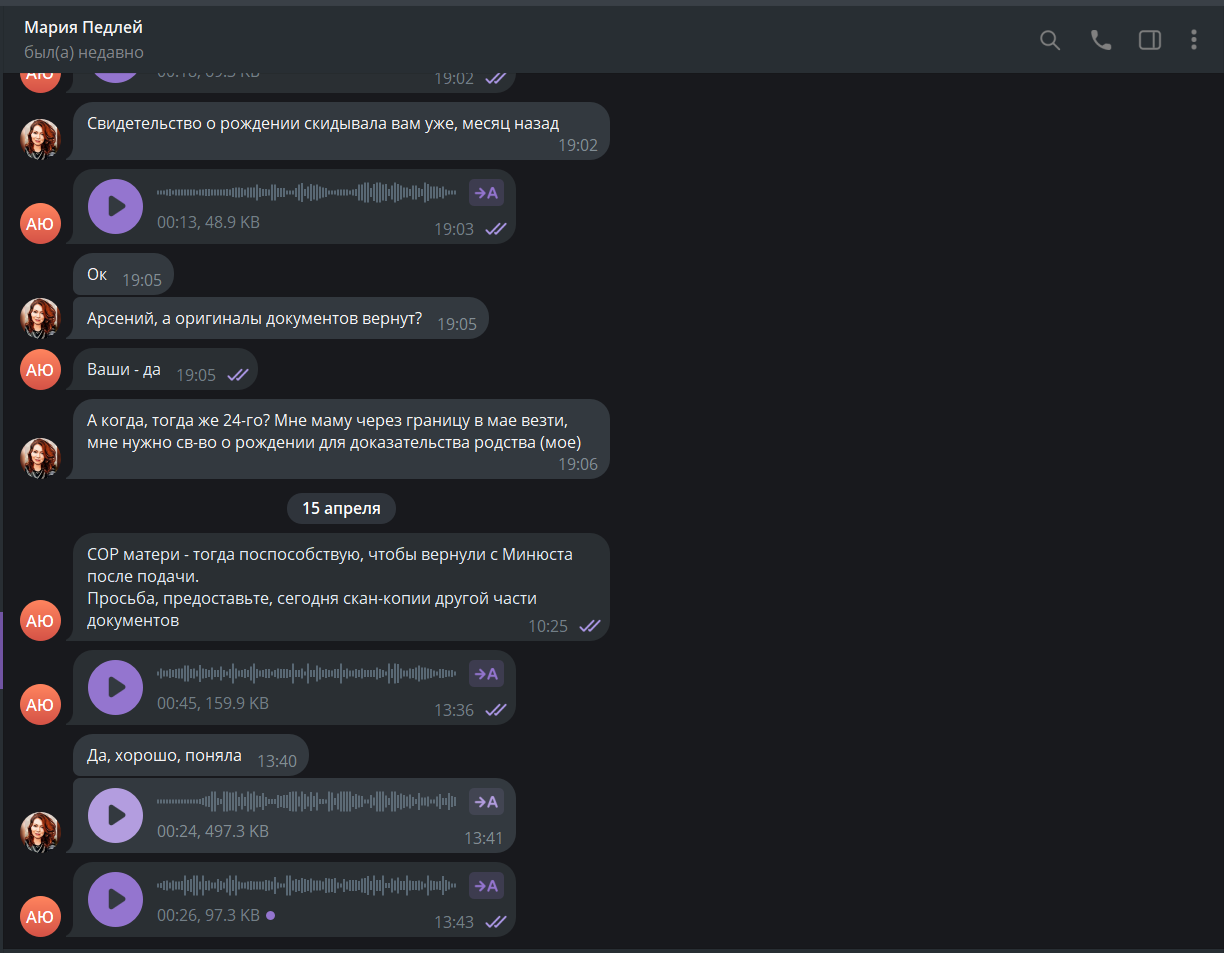The height and width of the screenshot is (953, 1224).
Task: Transcribe the 00:45 voice message to text
Action: (487, 674)
